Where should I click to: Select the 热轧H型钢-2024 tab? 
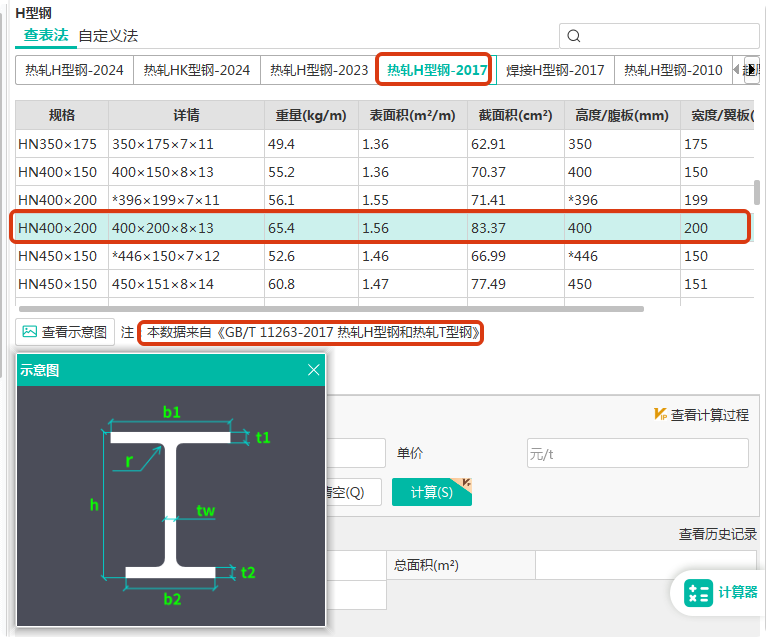pyautogui.click(x=74, y=70)
